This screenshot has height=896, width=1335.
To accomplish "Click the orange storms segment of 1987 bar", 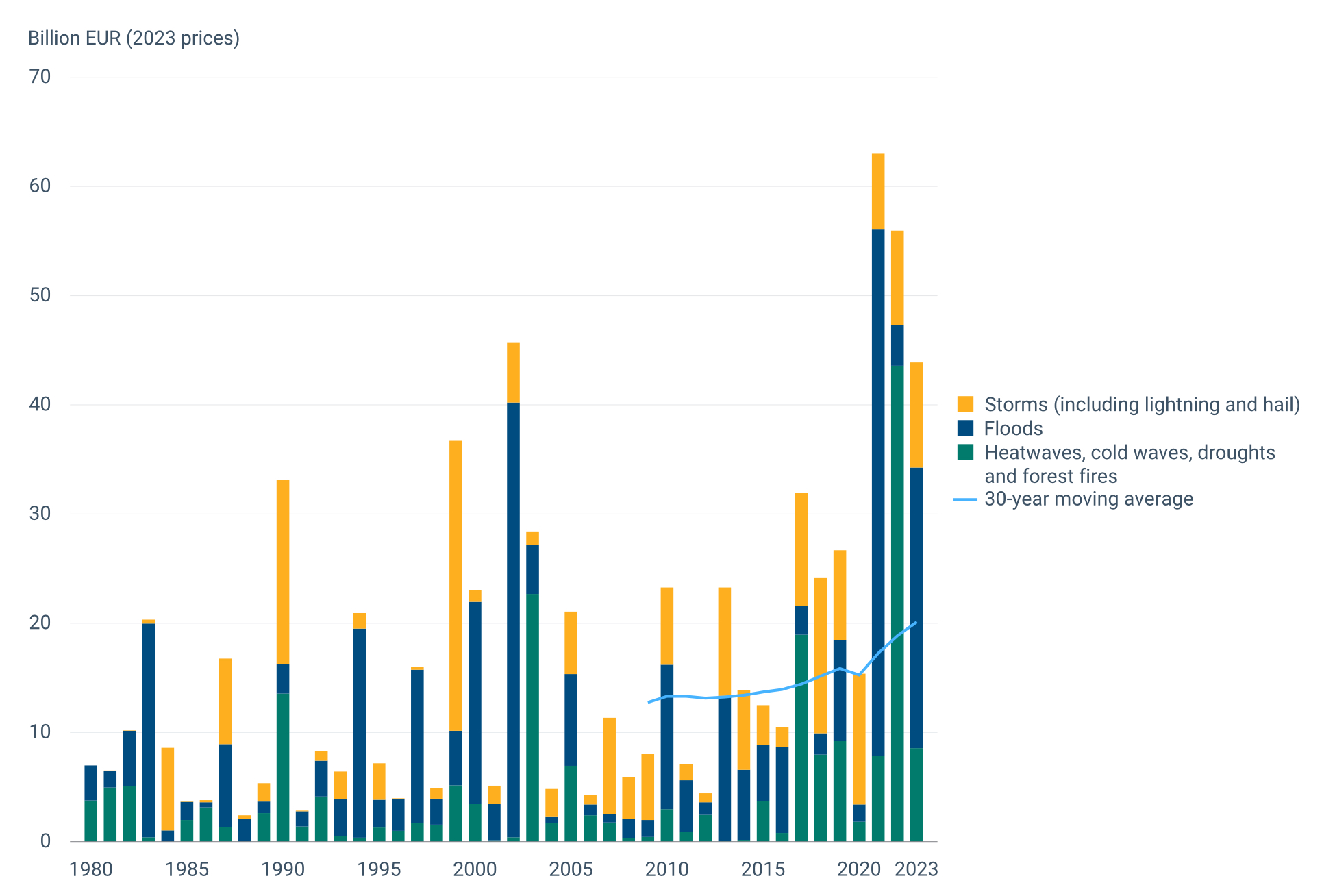I will coord(225,701).
